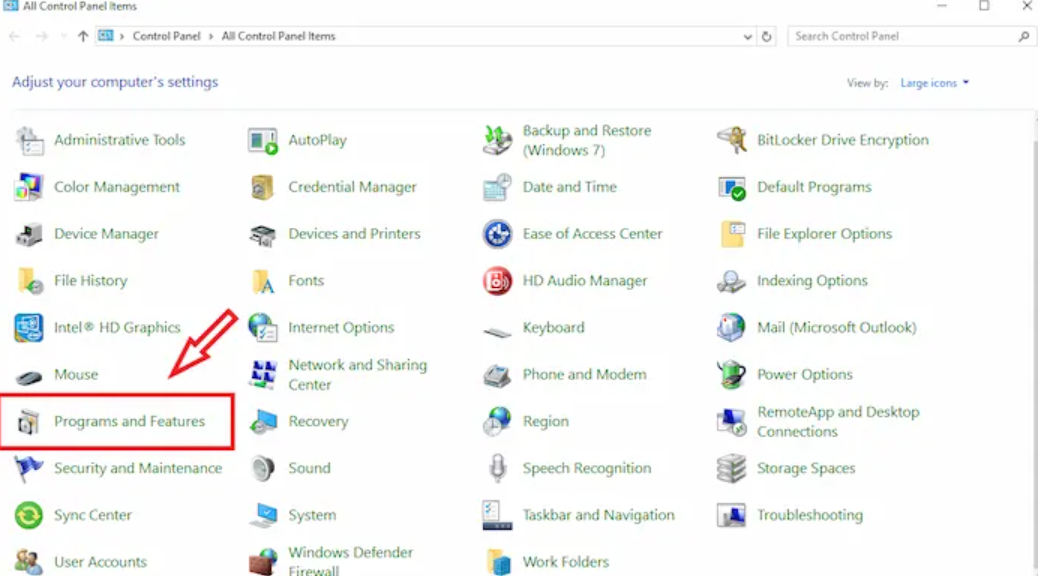The image size is (1038, 576).
Task: Click the Indexing Options icon
Action: [x=731, y=281]
